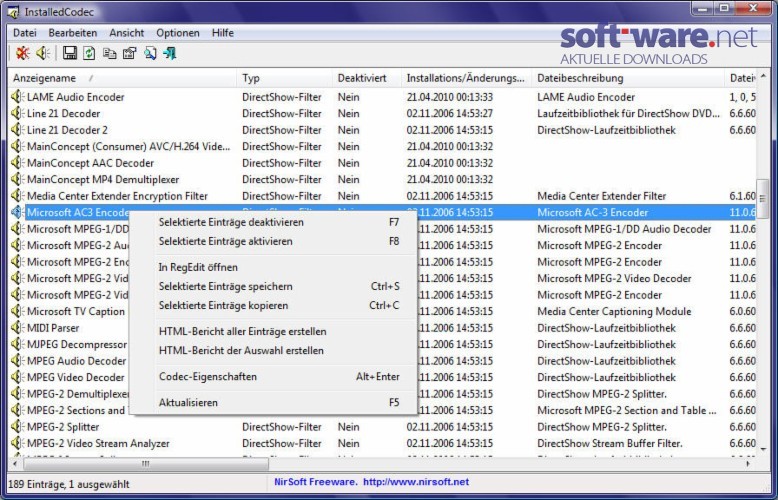
Task: Choose 'Selektierte Einträge kopieren' in context menu
Action: click(x=273, y=306)
